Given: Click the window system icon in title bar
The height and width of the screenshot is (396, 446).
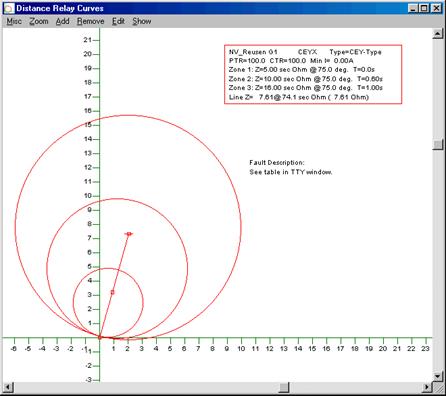Looking at the screenshot, I should 9,8.
